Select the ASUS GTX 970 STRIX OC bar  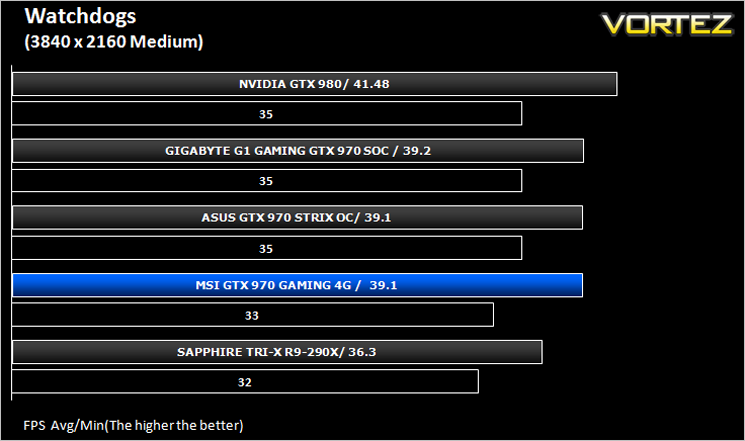(x=297, y=218)
